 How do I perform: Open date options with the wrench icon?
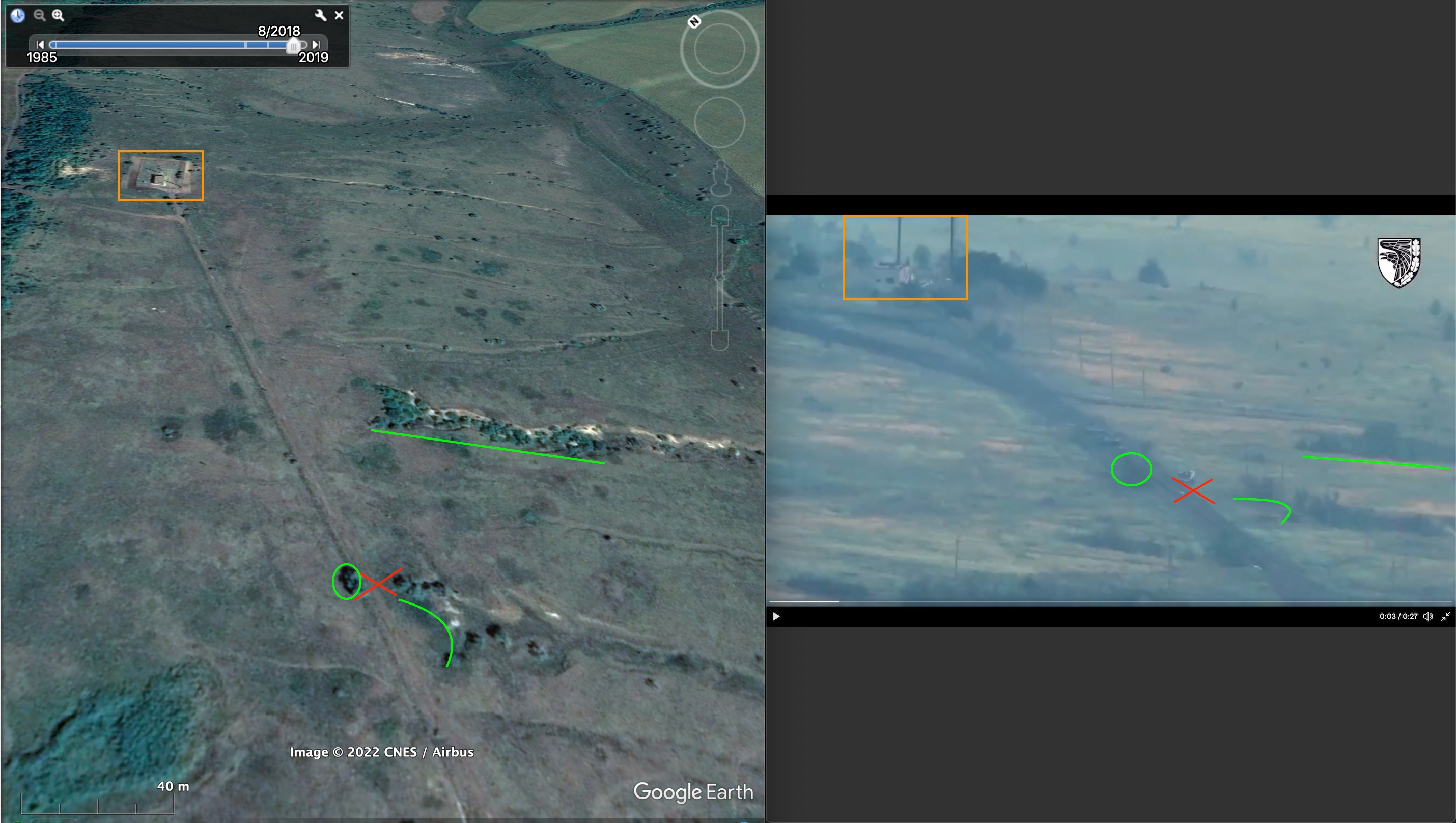pyautogui.click(x=321, y=15)
